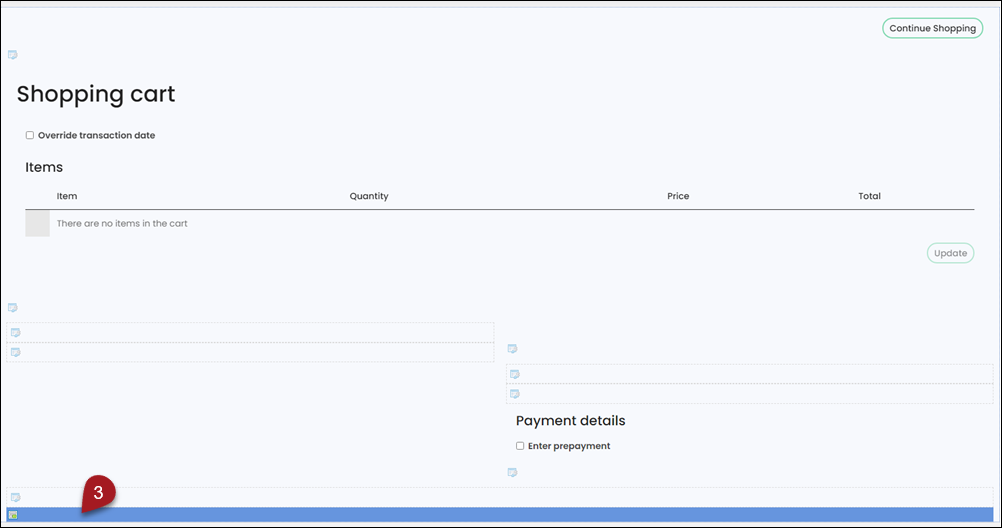The image size is (1002, 528).
Task: Click the Shopping cart heading
Action: [x=96, y=94]
